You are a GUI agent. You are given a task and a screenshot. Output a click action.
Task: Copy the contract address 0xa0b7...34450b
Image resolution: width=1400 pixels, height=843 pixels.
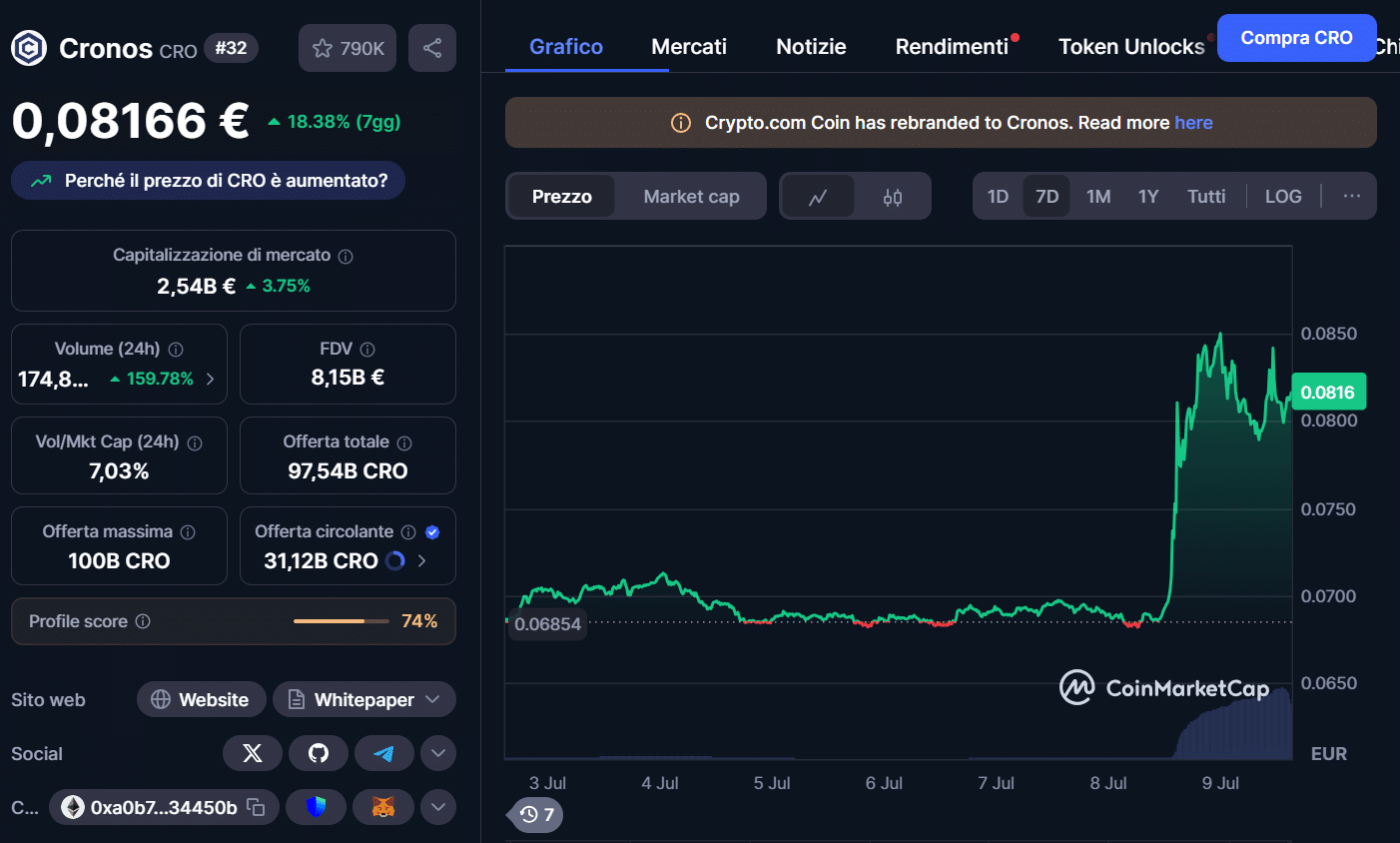tap(256, 807)
